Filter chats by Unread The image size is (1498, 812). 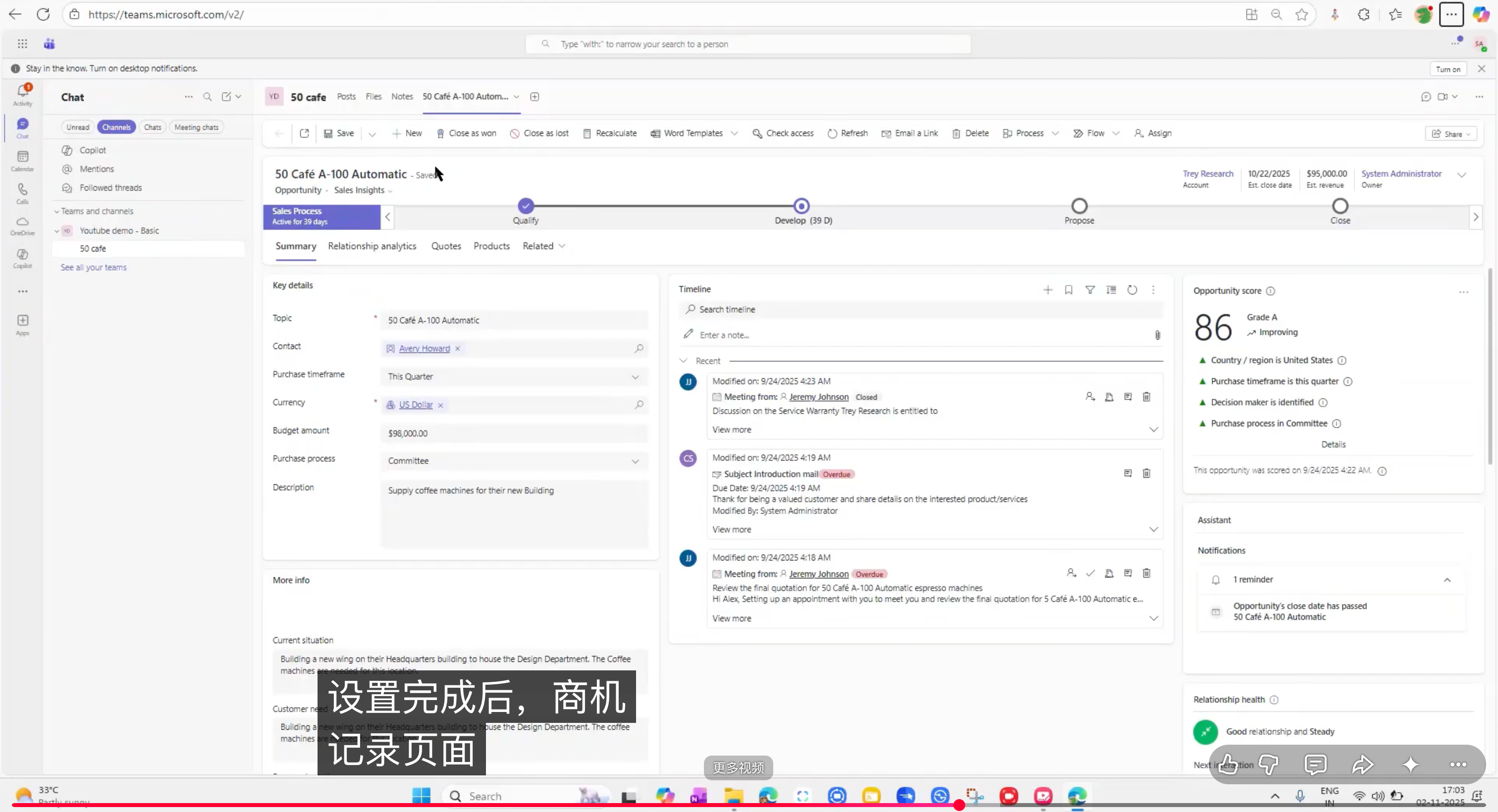(78, 127)
